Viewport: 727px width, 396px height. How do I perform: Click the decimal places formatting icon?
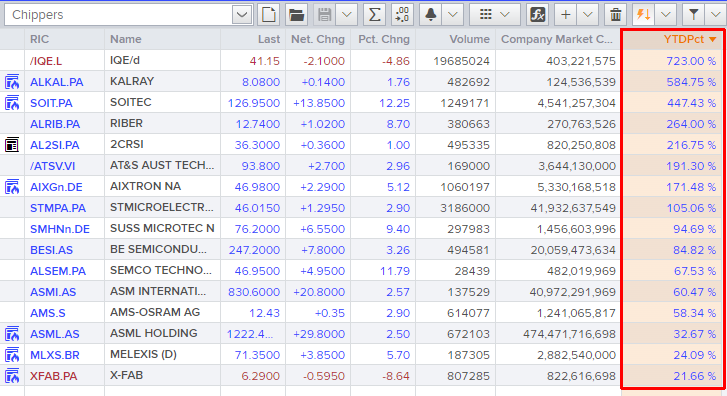(x=402, y=15)
